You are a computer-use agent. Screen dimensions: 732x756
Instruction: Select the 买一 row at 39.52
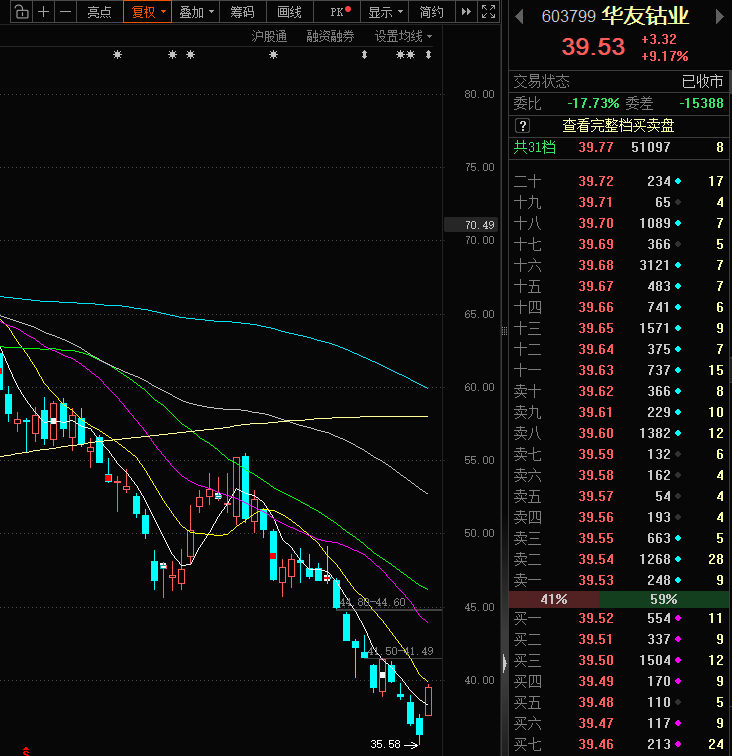[619, 618]
